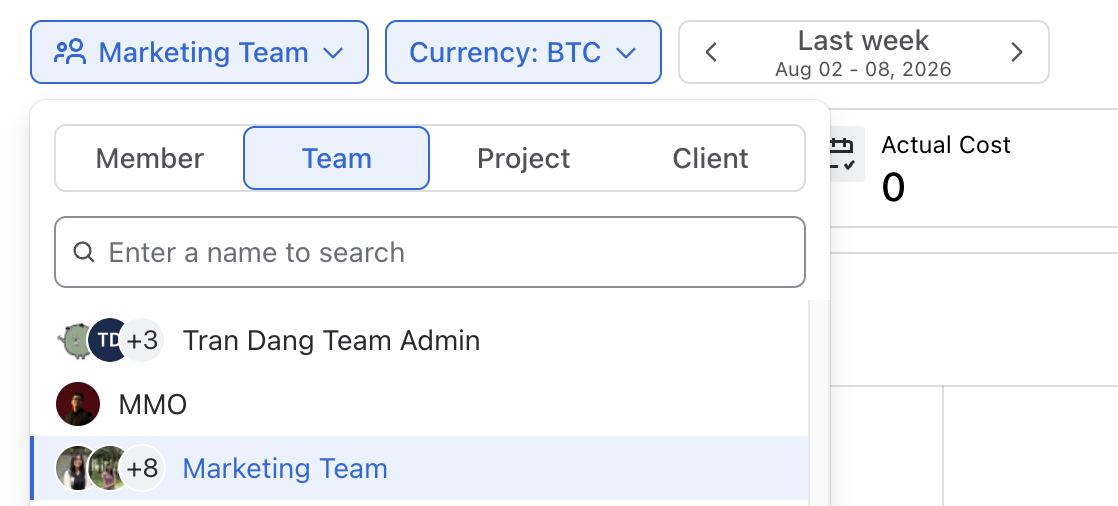Switch to the Member tab
Screen dimensions: 1118x506
[150, 158]
